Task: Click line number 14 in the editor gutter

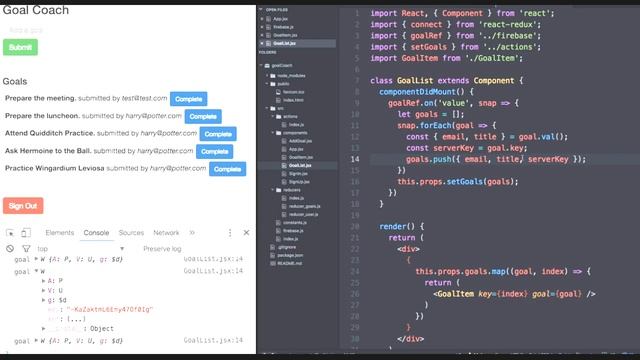Action: tap(355, 159)
